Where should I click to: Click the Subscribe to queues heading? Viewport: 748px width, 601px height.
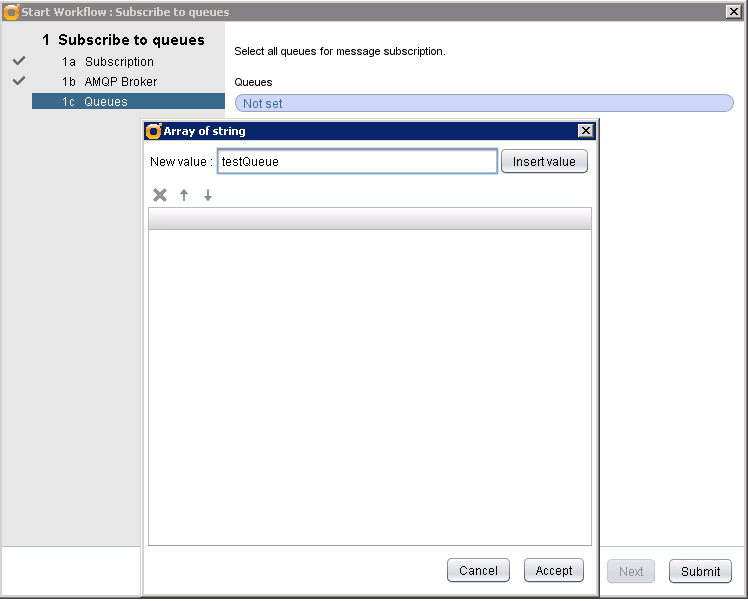tap(130, 41)
